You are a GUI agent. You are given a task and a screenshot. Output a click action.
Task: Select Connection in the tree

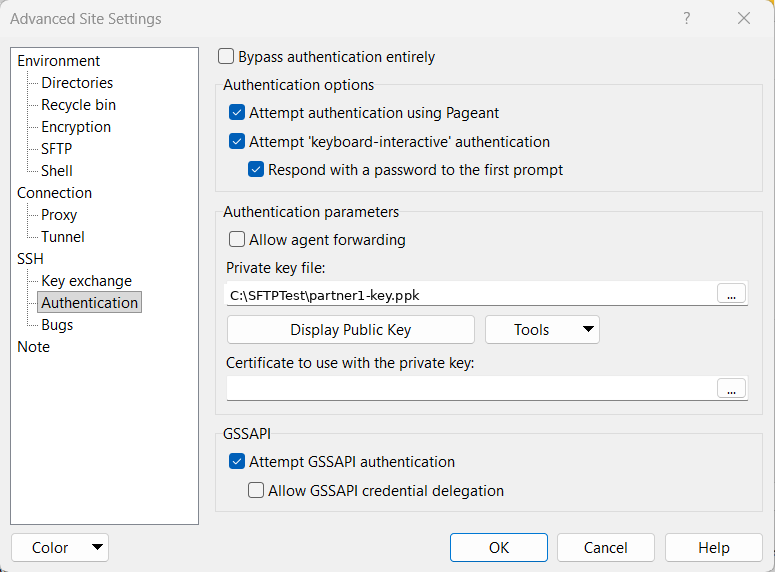(54, 193)
